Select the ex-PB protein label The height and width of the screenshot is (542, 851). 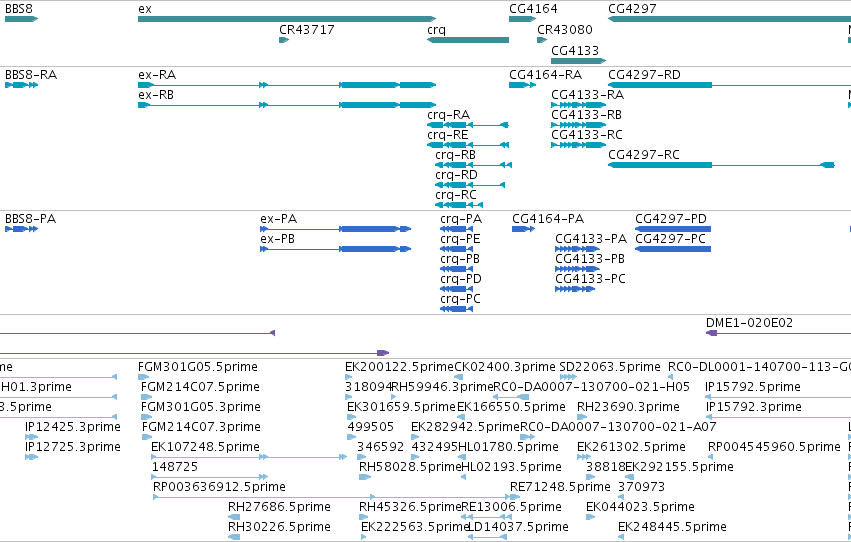277,239
